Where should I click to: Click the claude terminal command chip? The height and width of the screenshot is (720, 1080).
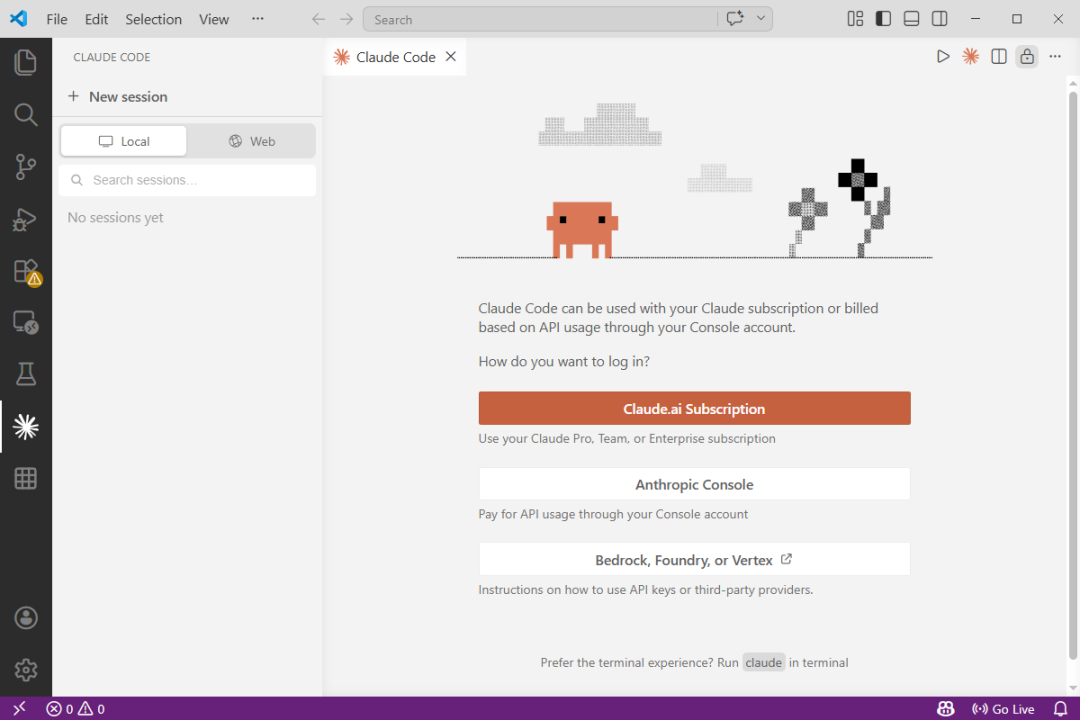(763, 663)
